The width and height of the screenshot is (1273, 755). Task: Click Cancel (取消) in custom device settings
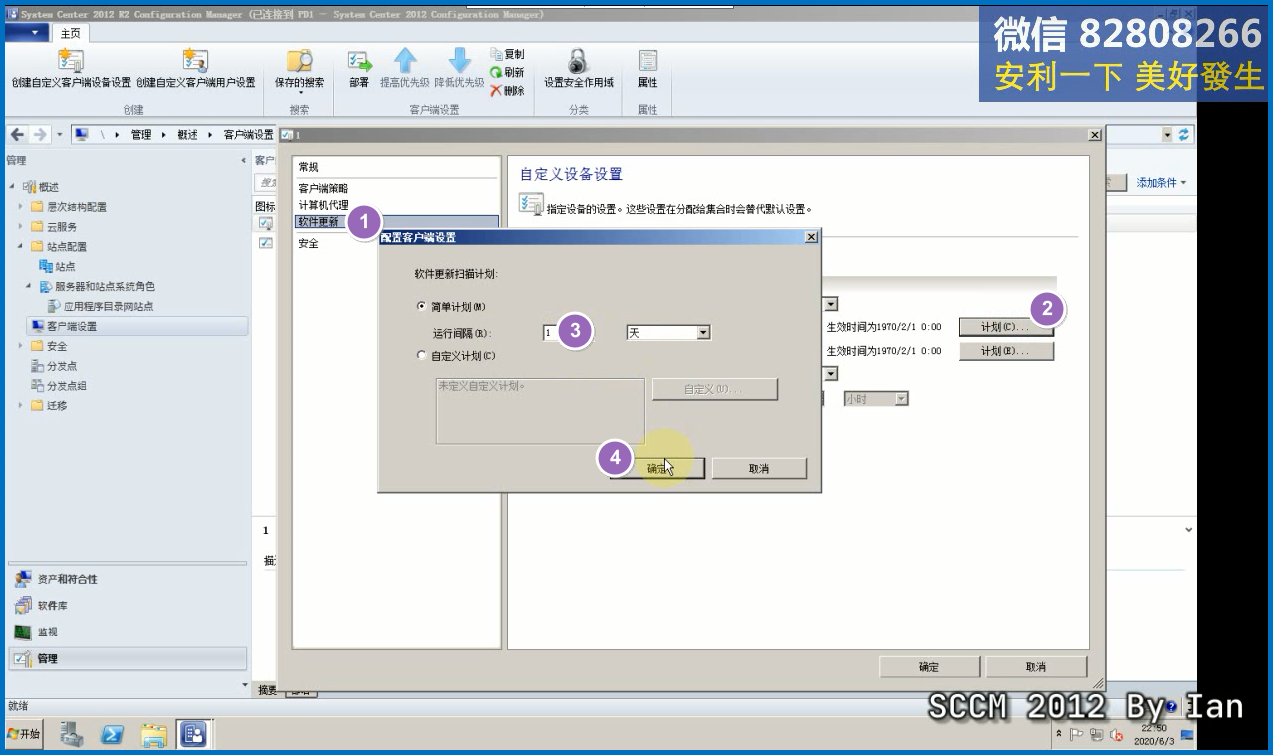(x=1036, y=667)
